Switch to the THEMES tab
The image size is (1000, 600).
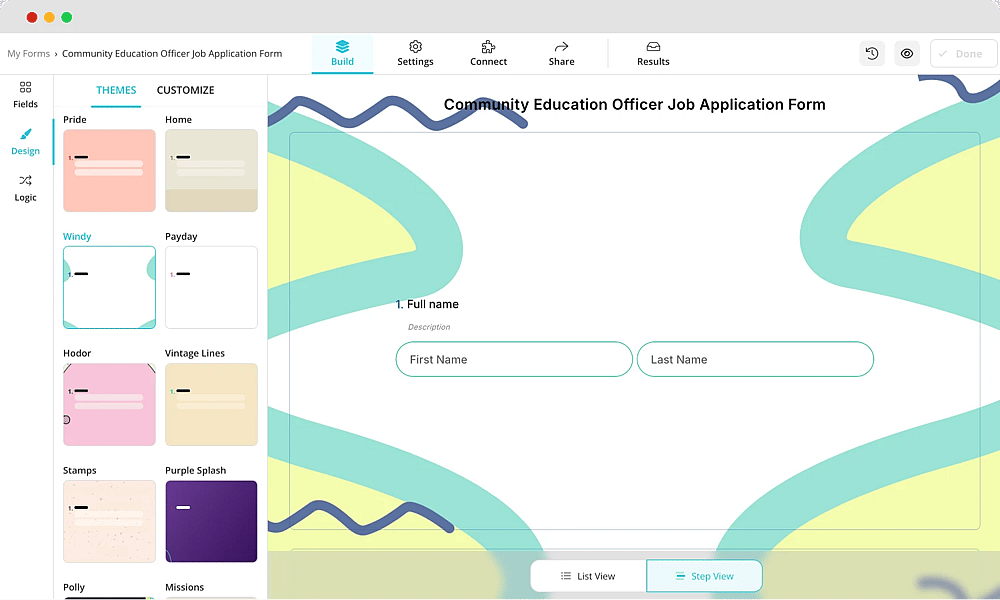[116, 90]
